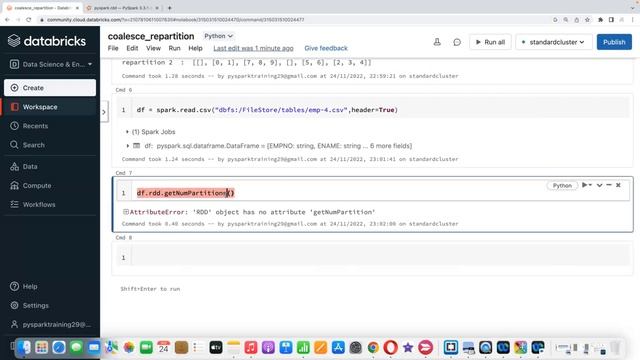This screenshot has height=360, width=640.
Task: Open the notebook Edit menu
Action: pyautogui.click(x=132, y=48)
